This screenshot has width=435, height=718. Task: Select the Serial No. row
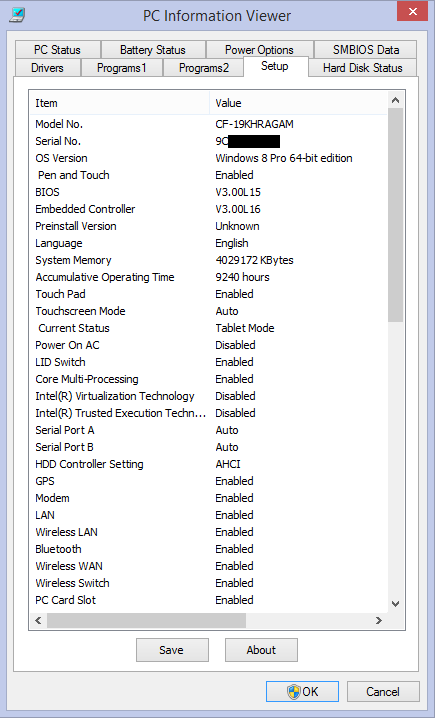[x=208, y=141]
